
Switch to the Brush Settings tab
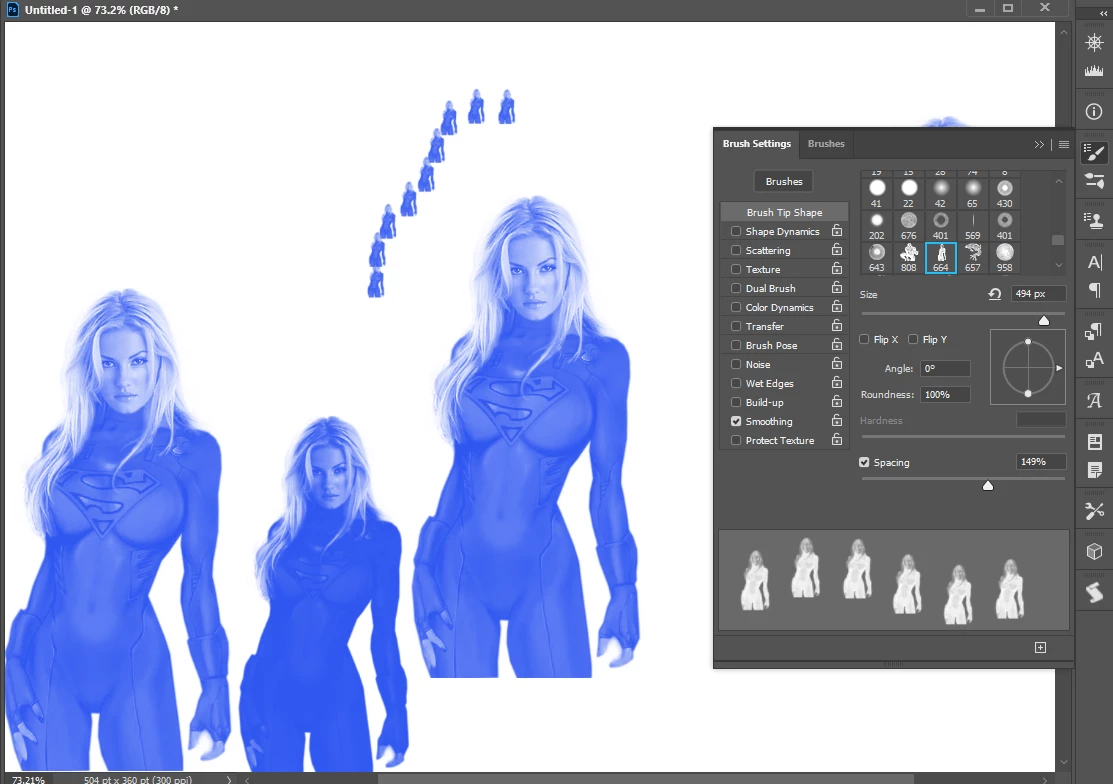[x=757, y=143]
